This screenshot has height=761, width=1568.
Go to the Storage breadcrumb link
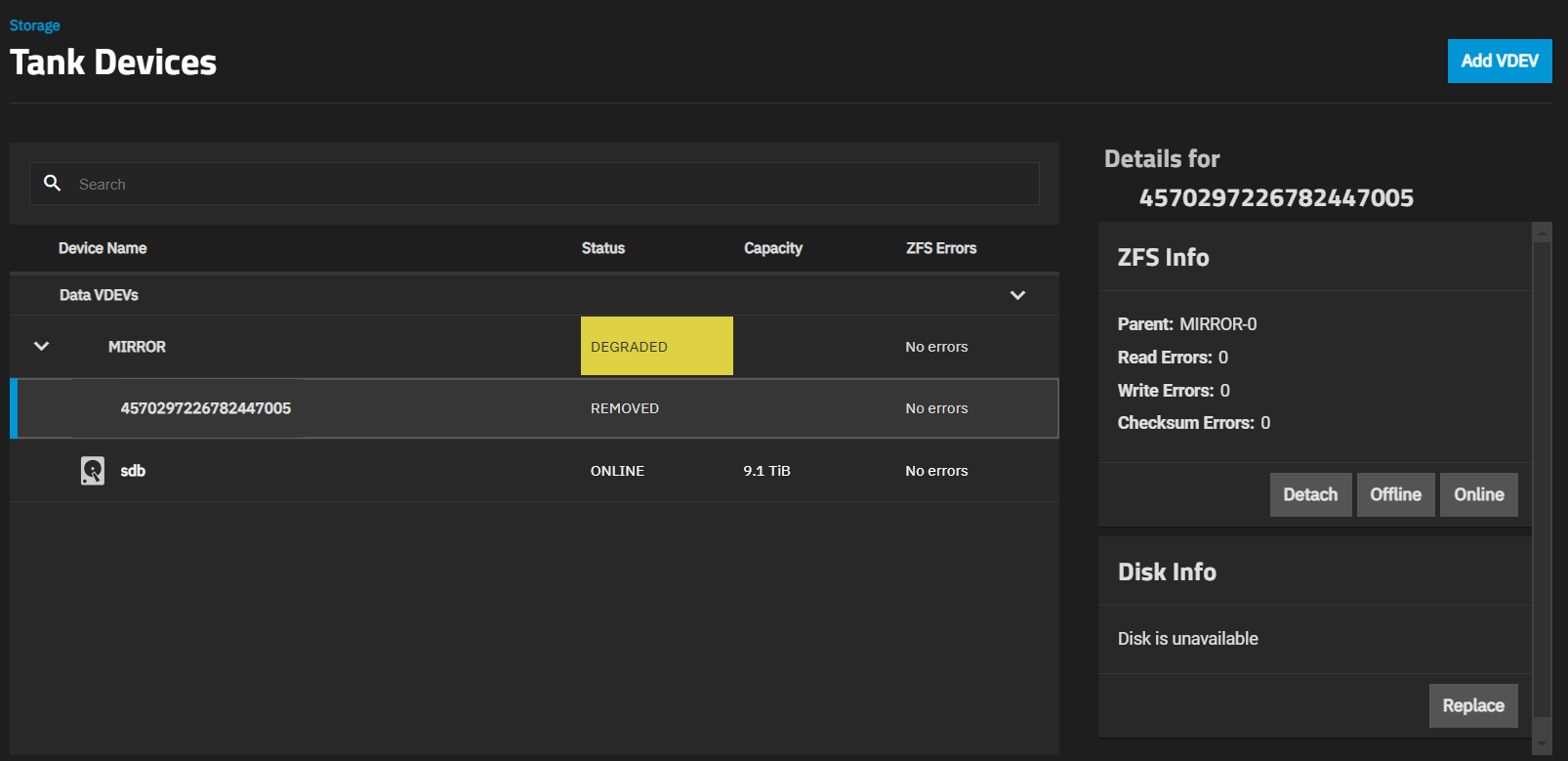(34, 25)
